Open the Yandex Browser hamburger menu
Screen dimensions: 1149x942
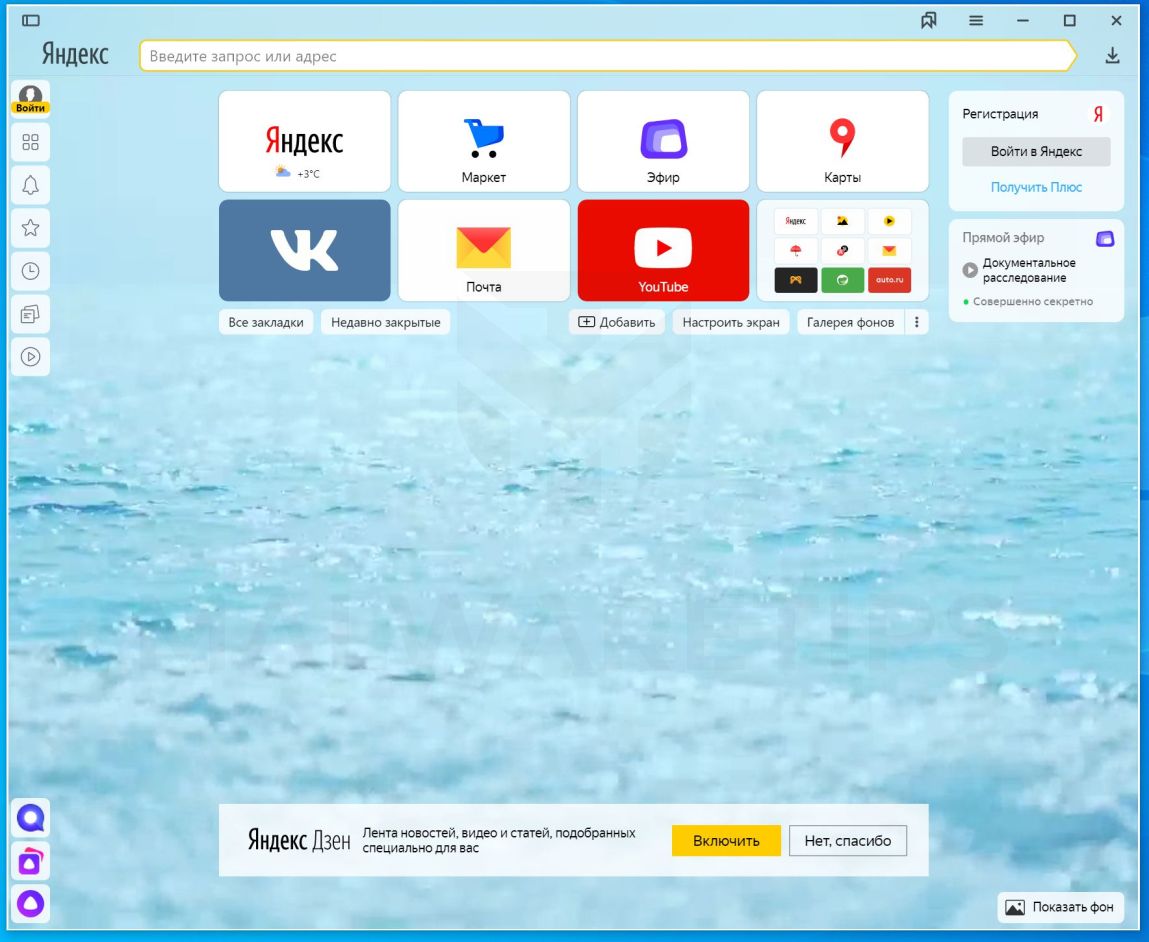[976, 21]
